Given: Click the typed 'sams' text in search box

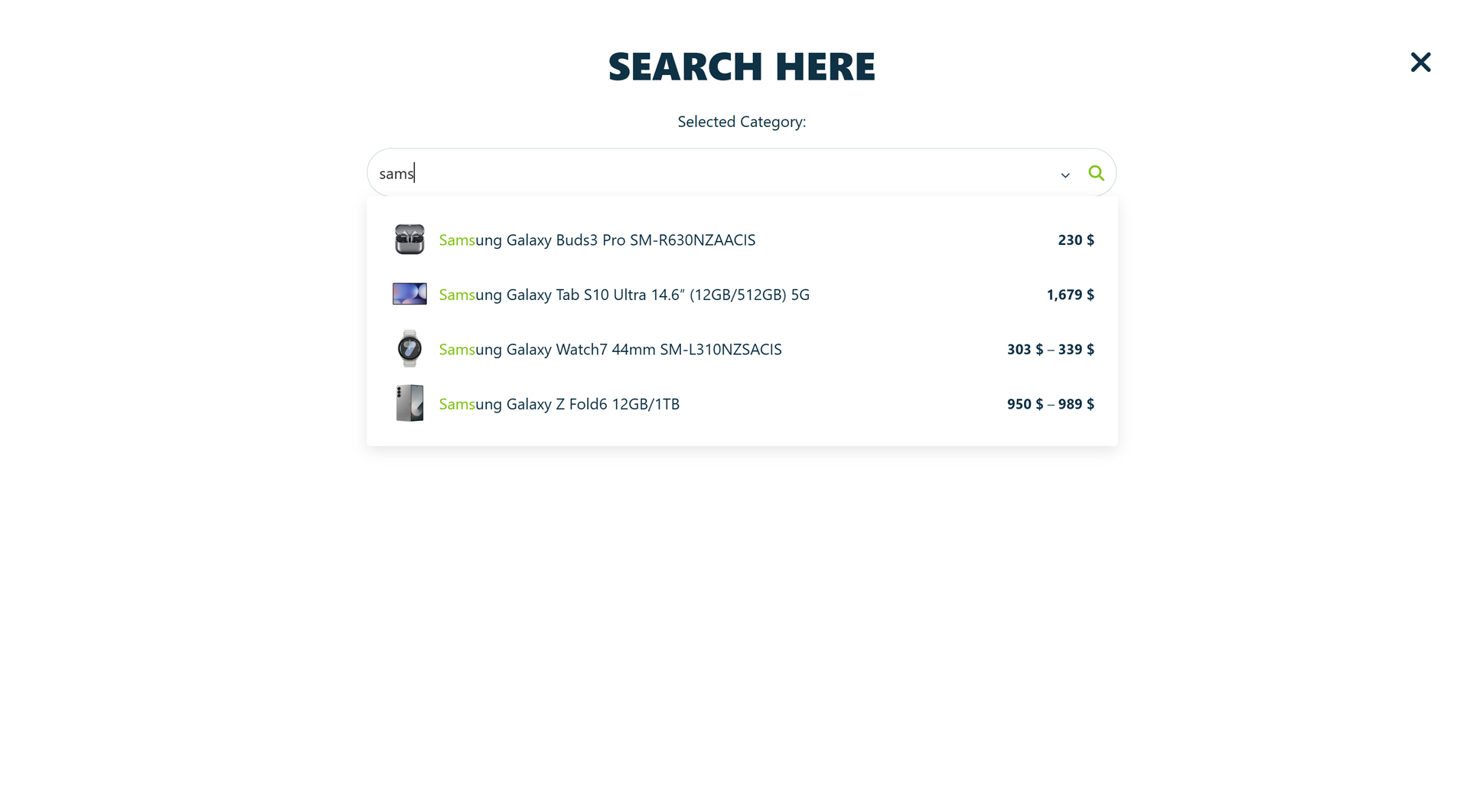Looking at the screenshot, I should (396, 174).
